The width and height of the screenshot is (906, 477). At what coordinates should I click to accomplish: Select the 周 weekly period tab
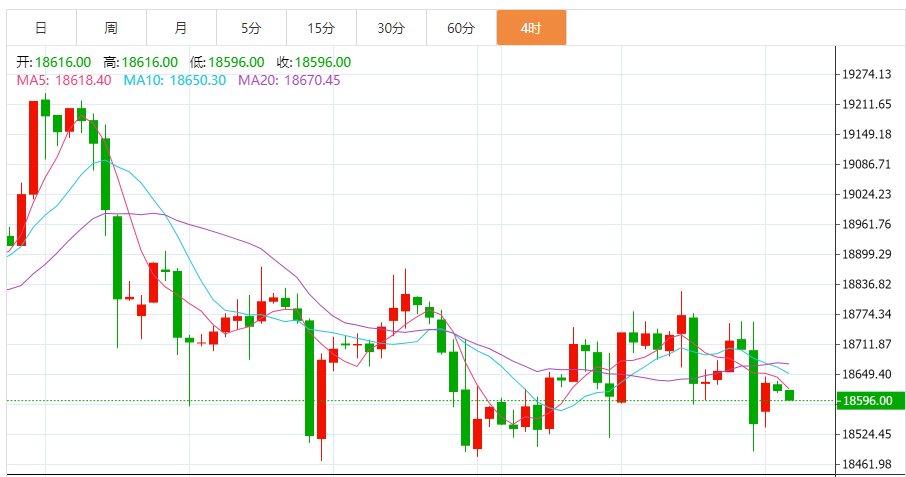pyautogui.click(x=111, y=28)
